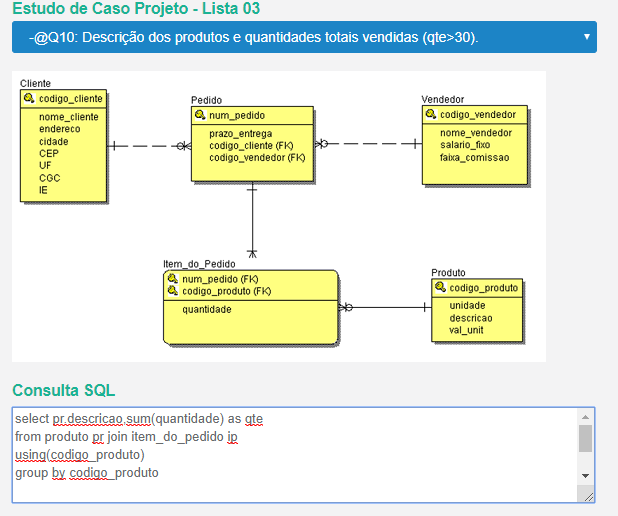Click 'descricao' attribute in Produto table
Image resolution: width=618 pixels, height=516 pixels.
pos(471,318)
